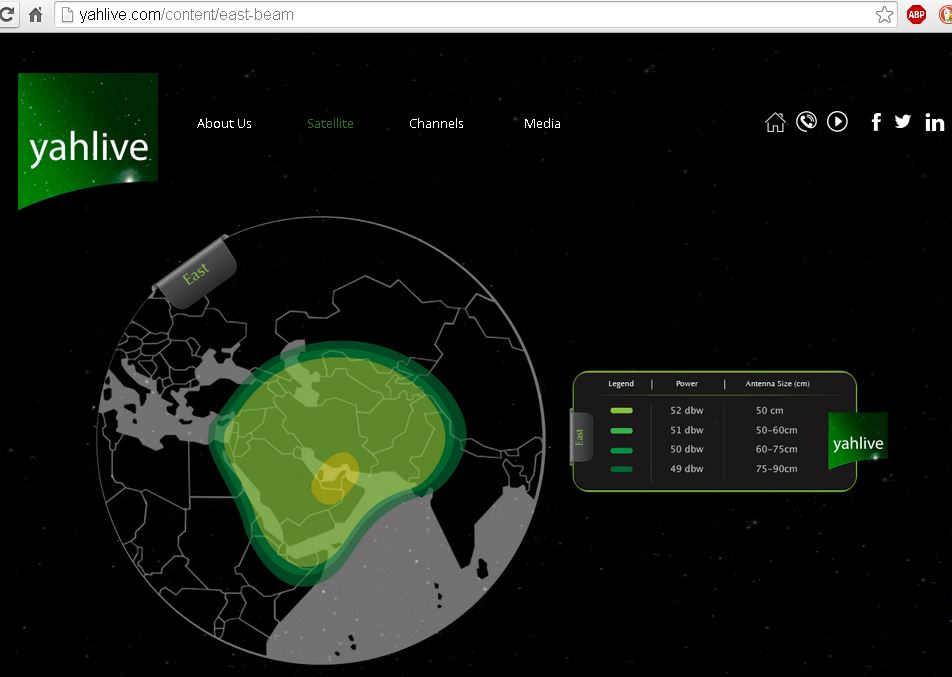Screen dimensions: 952x677
Task: Open the Yahlive LinkedIn icon
Action: pyautogui.click(x=935, y=122)
